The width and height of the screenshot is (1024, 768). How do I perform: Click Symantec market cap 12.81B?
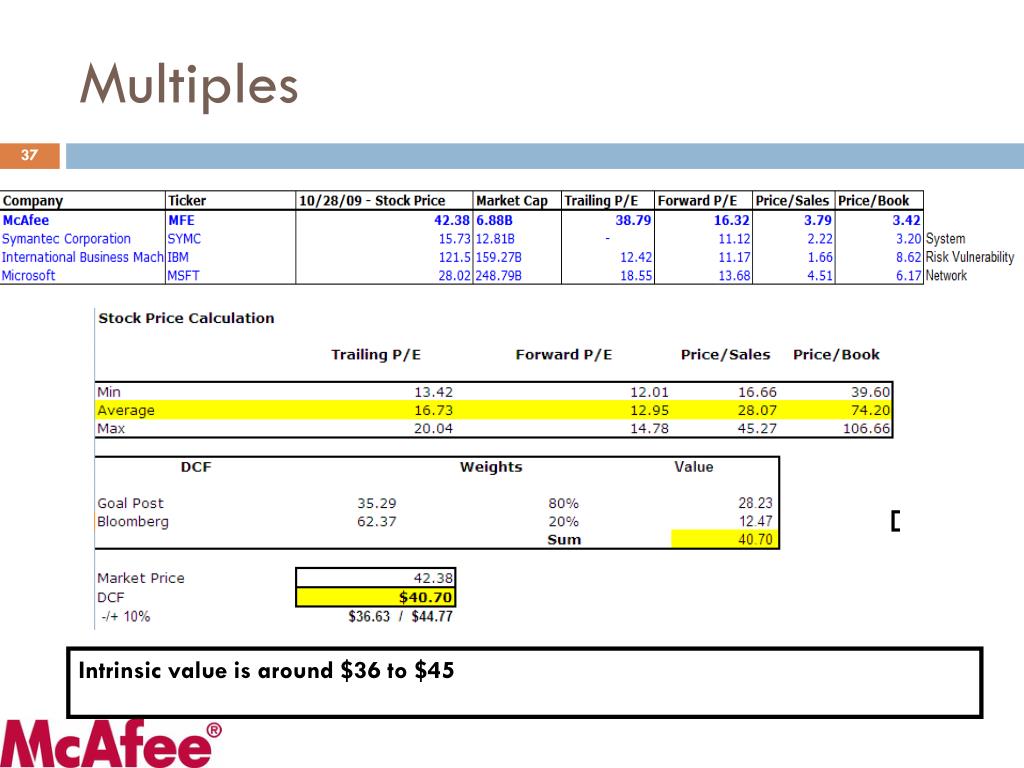coord(495,238)
